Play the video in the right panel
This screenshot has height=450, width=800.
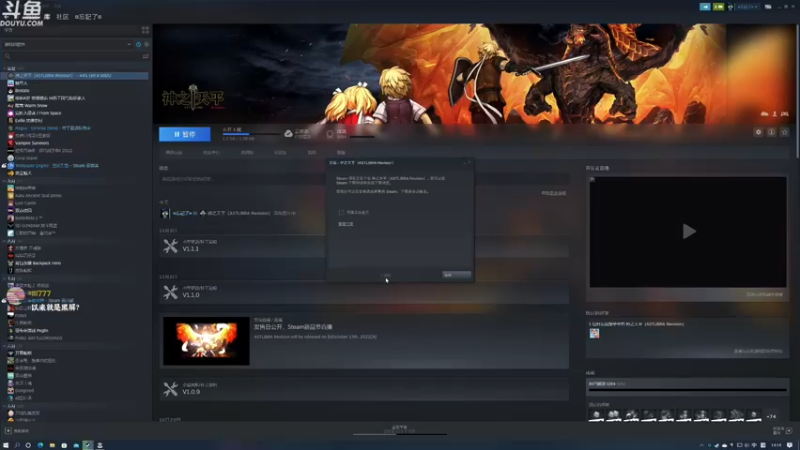pyautogui.click(x=689, y=231)
